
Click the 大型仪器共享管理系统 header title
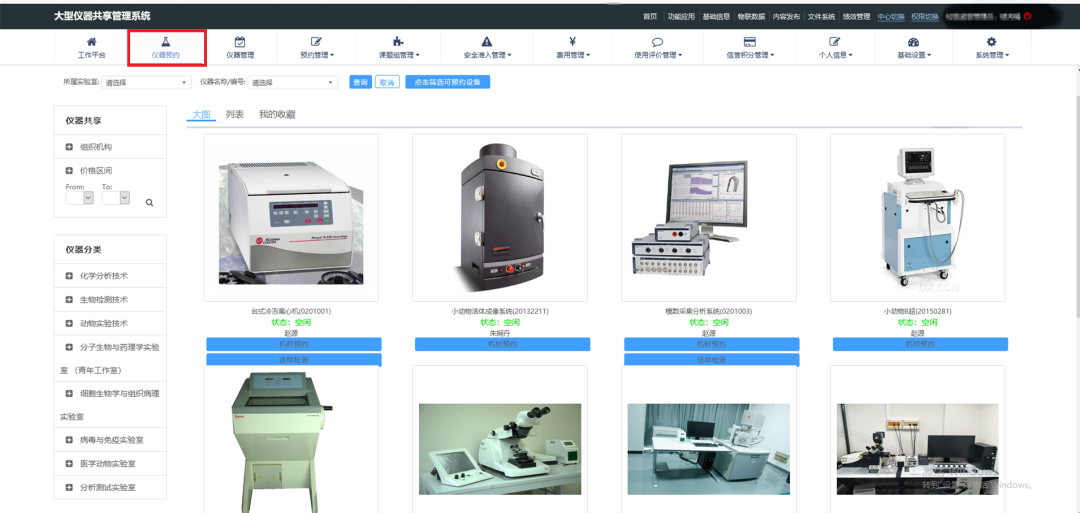point(102,16)
